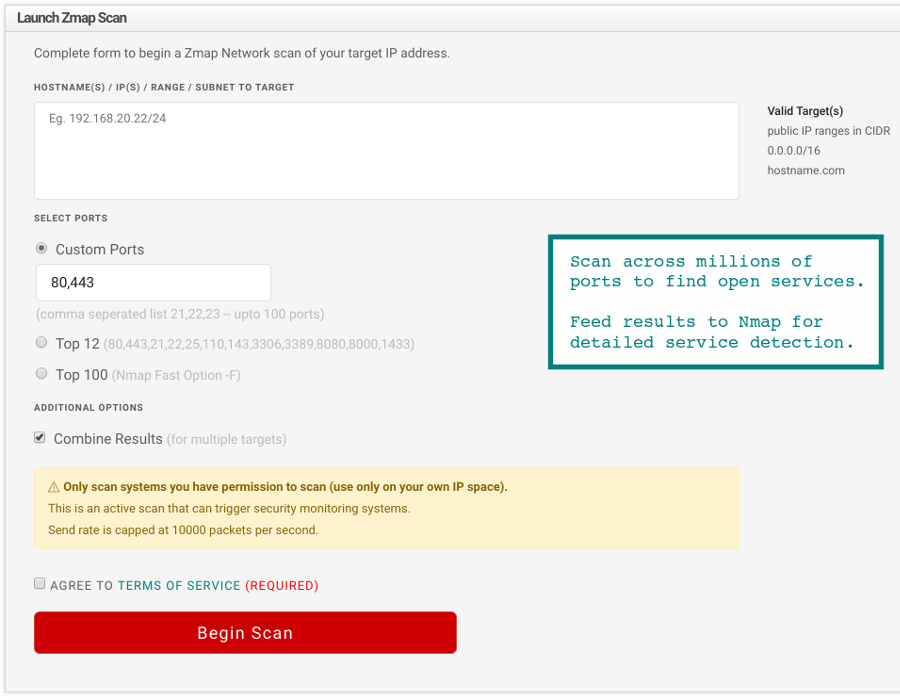Click the 'Complete form to begin a Zmap' description

[x=242, y=53]
